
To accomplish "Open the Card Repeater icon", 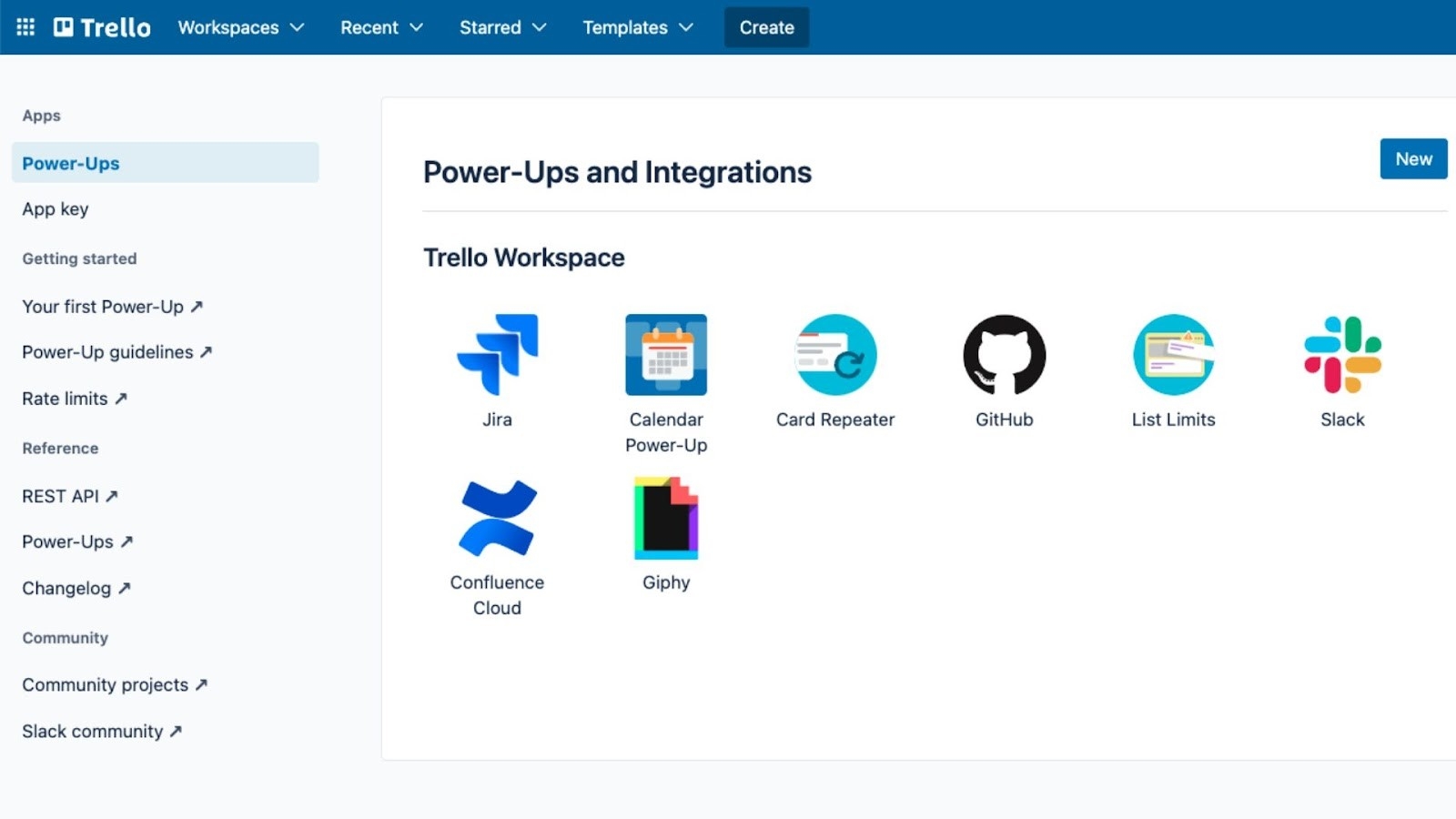I will (x=835, y=355).
